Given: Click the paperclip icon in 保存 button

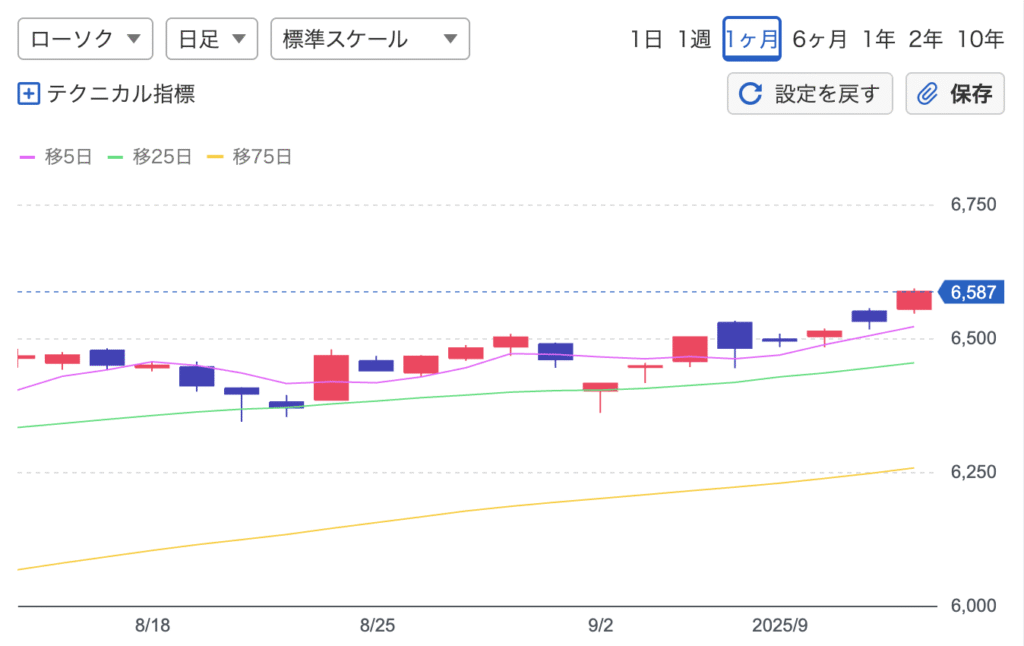Looking at the screenshot, I should [x=927, y=94].
